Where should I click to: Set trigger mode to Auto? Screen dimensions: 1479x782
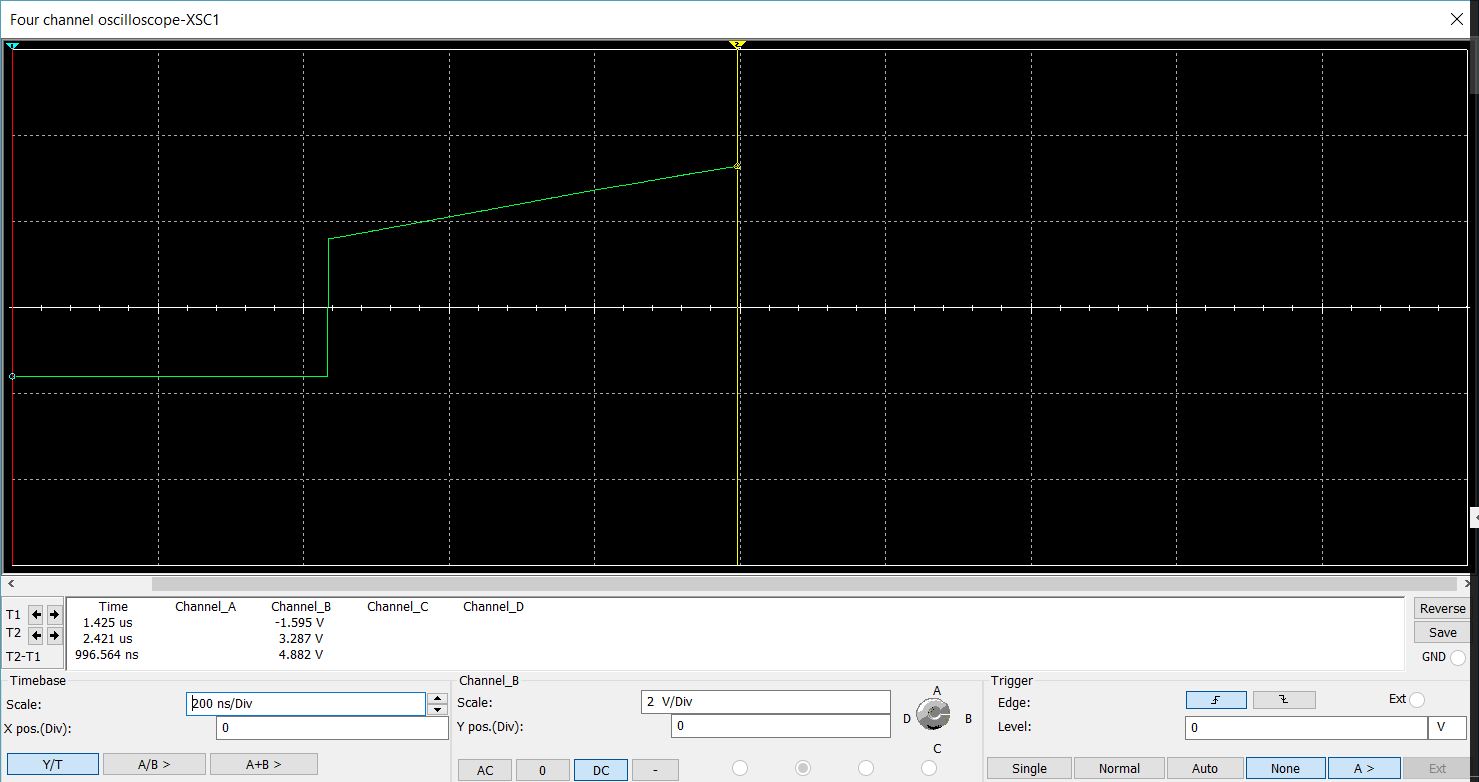pyautogui.click(x=1205, y=769)
